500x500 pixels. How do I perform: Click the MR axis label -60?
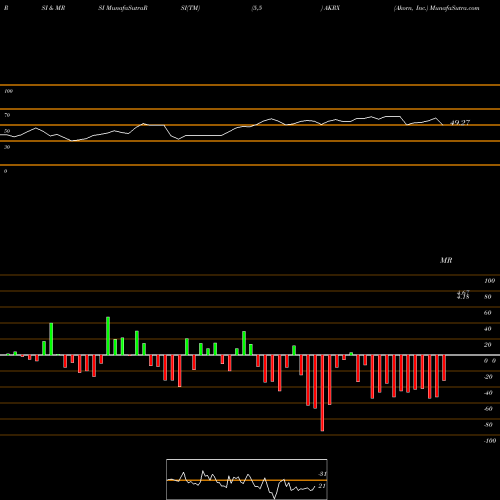(x=488, y=409)
